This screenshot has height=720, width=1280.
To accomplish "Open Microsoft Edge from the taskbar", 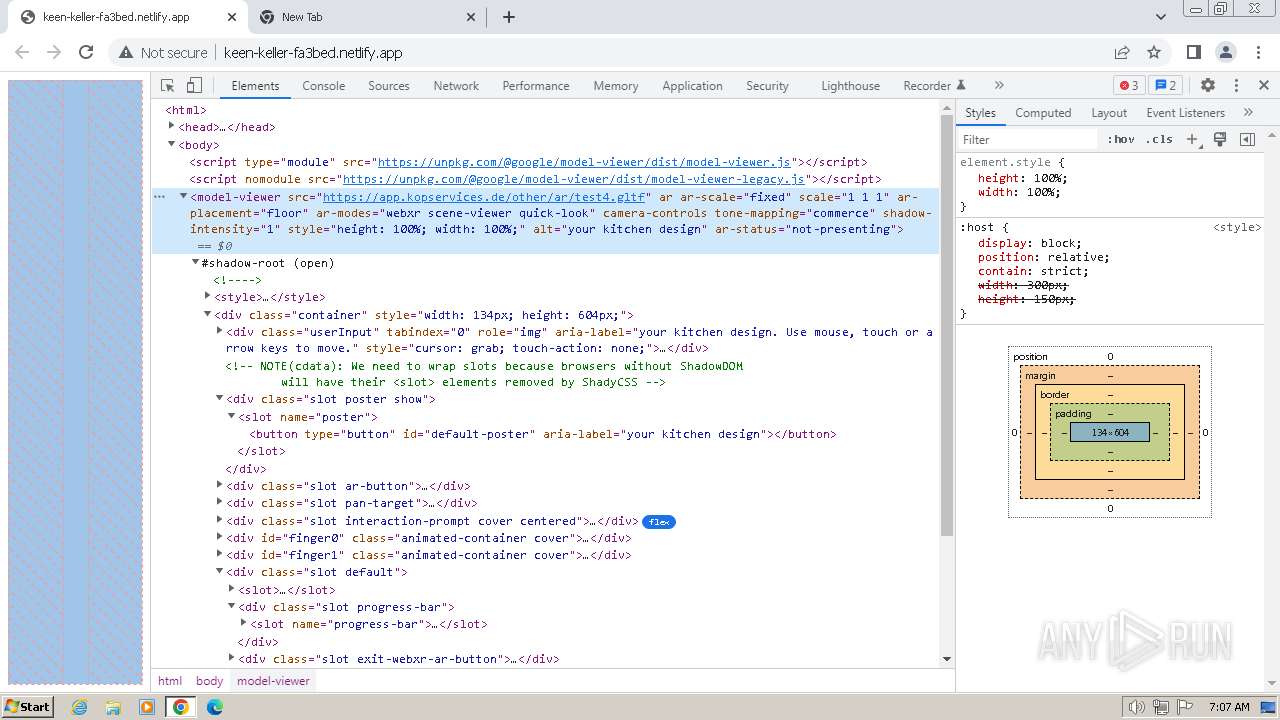I will click(214, 707).
